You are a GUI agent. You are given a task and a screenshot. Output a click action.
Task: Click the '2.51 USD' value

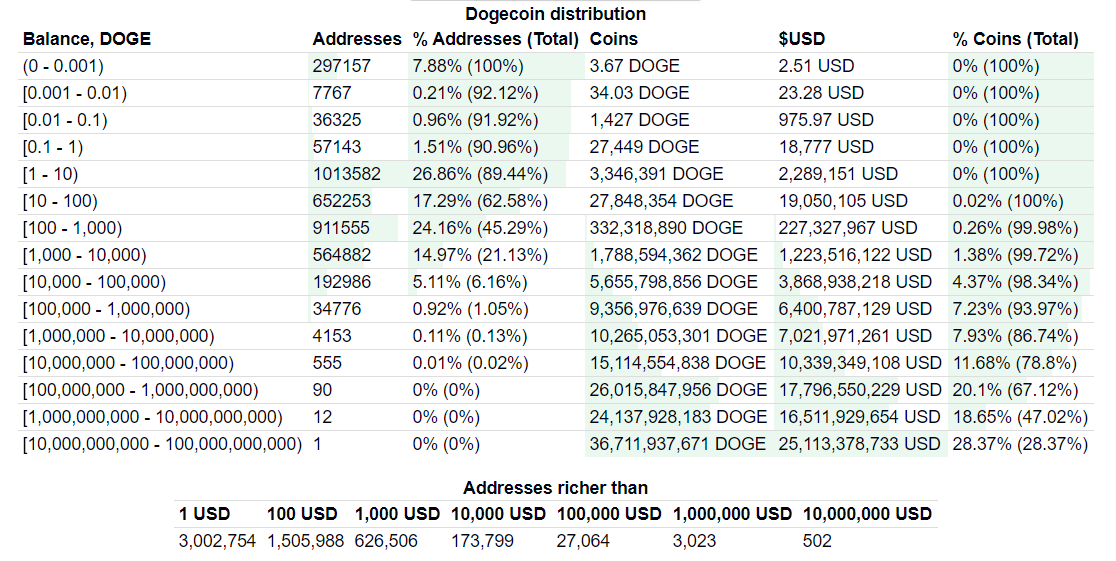click(x=816, y=66)
